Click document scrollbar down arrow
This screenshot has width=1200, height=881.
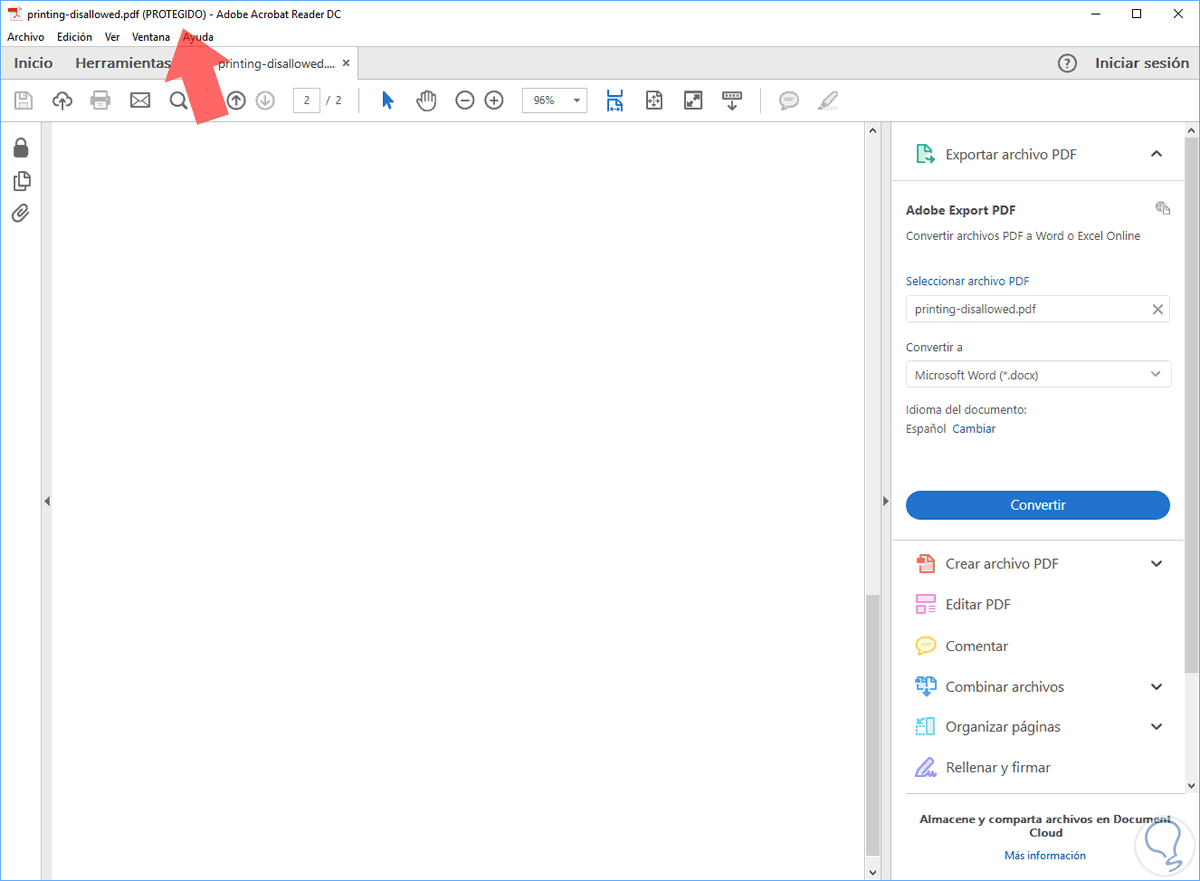873,872
